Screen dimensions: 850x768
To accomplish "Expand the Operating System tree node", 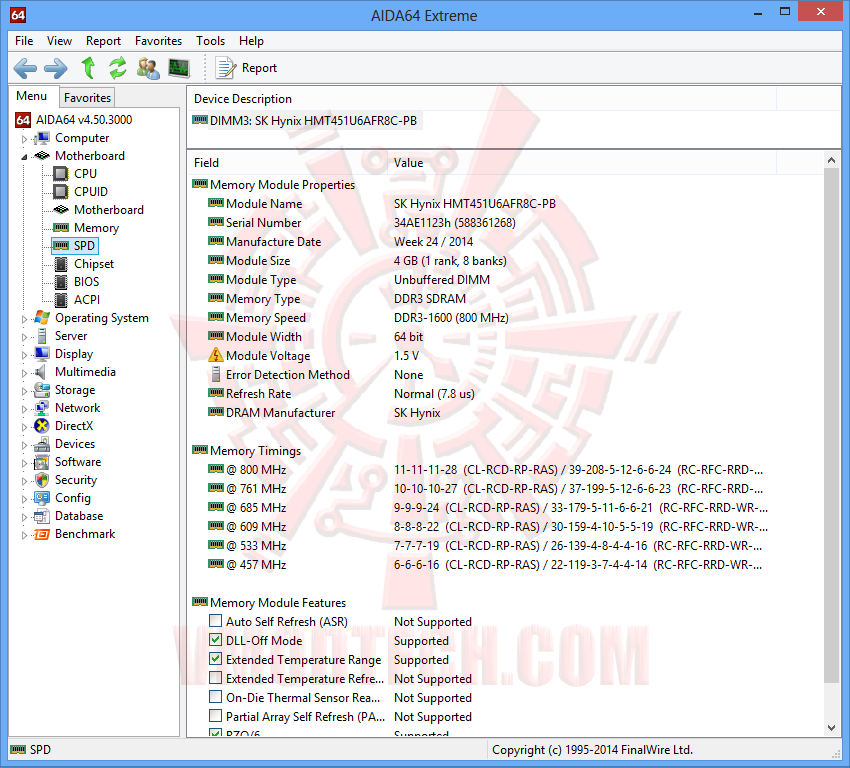I will [x=24, y=319].
